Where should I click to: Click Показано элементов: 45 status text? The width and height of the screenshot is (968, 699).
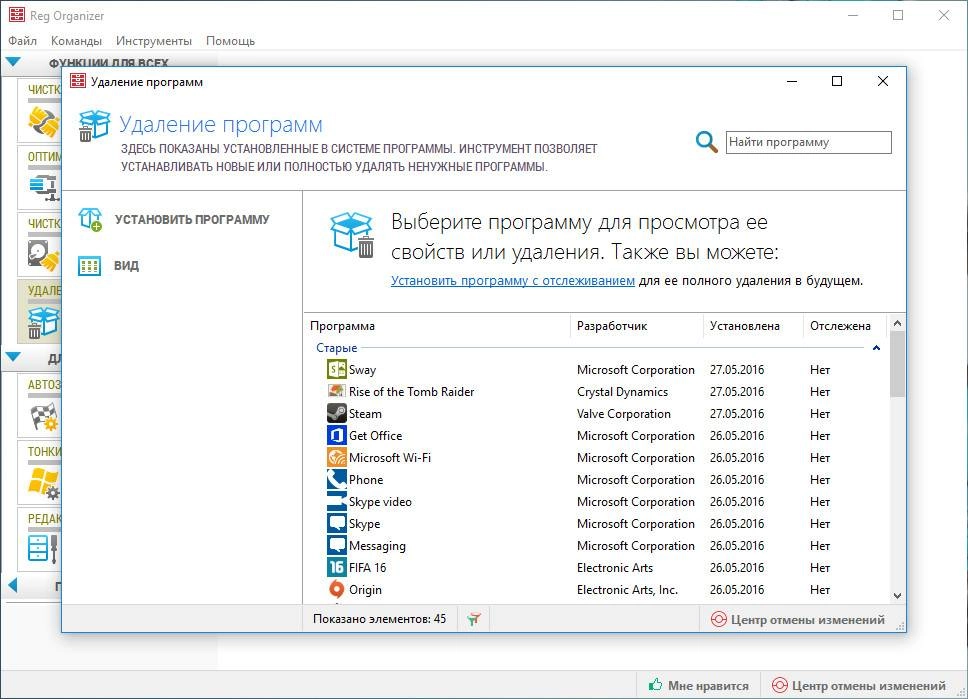(379, 619)
